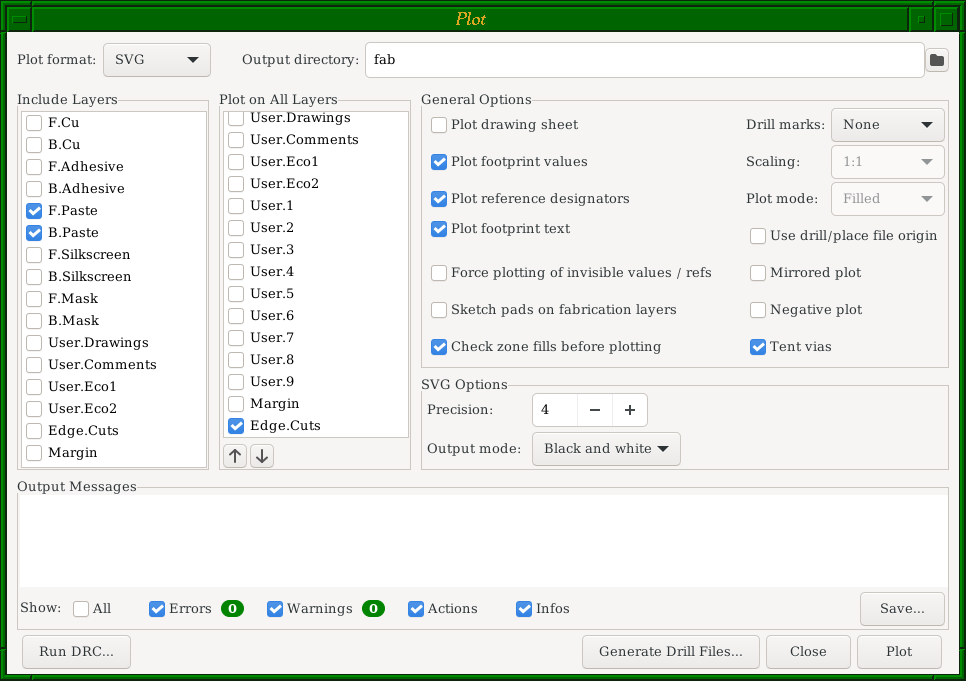
Task: Decrease SVG precision with minus button
Action: [594, 410]
